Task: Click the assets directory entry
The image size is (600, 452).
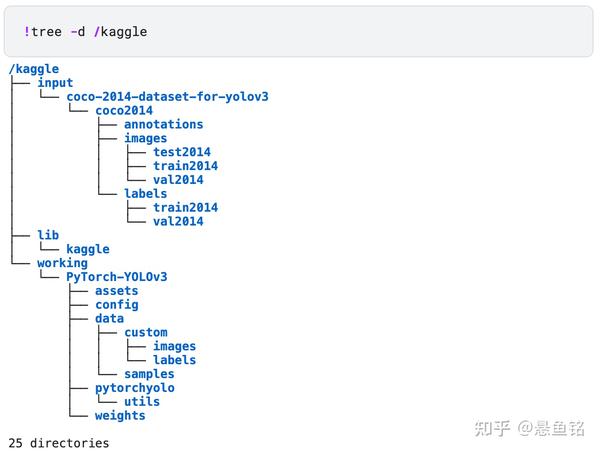Action: 117,291
